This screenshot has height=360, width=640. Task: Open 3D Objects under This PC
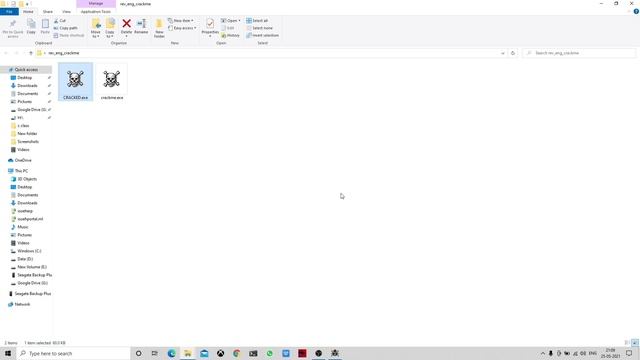[27, 179]
